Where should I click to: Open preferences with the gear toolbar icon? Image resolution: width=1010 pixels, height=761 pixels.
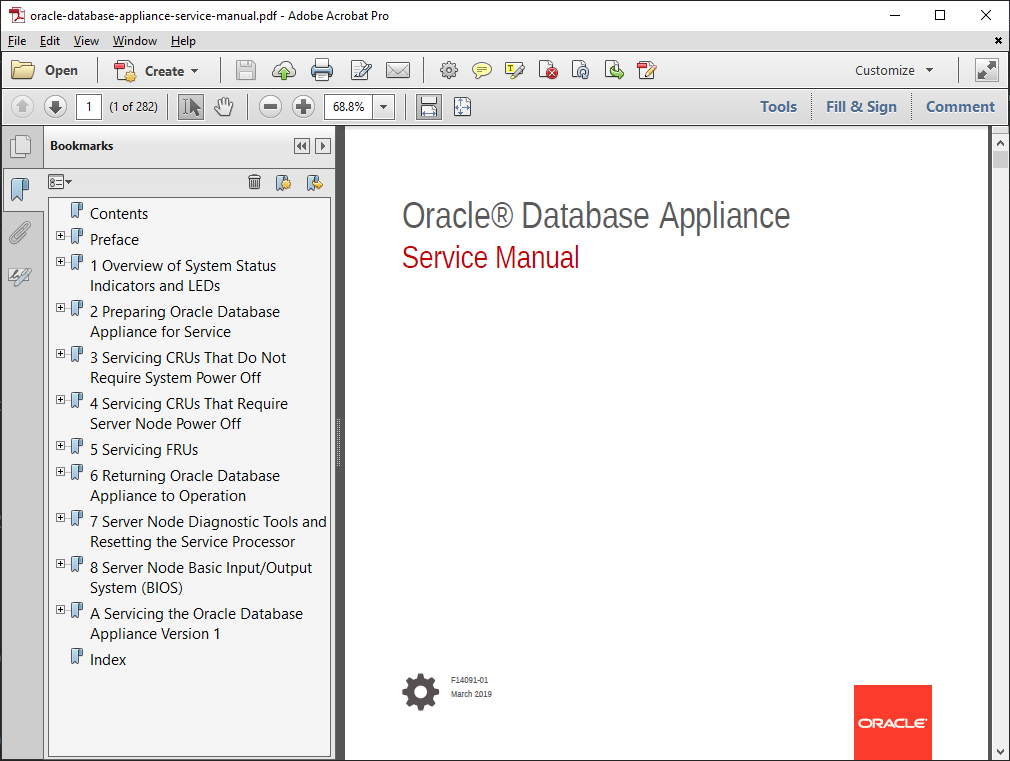coord(449,70)
